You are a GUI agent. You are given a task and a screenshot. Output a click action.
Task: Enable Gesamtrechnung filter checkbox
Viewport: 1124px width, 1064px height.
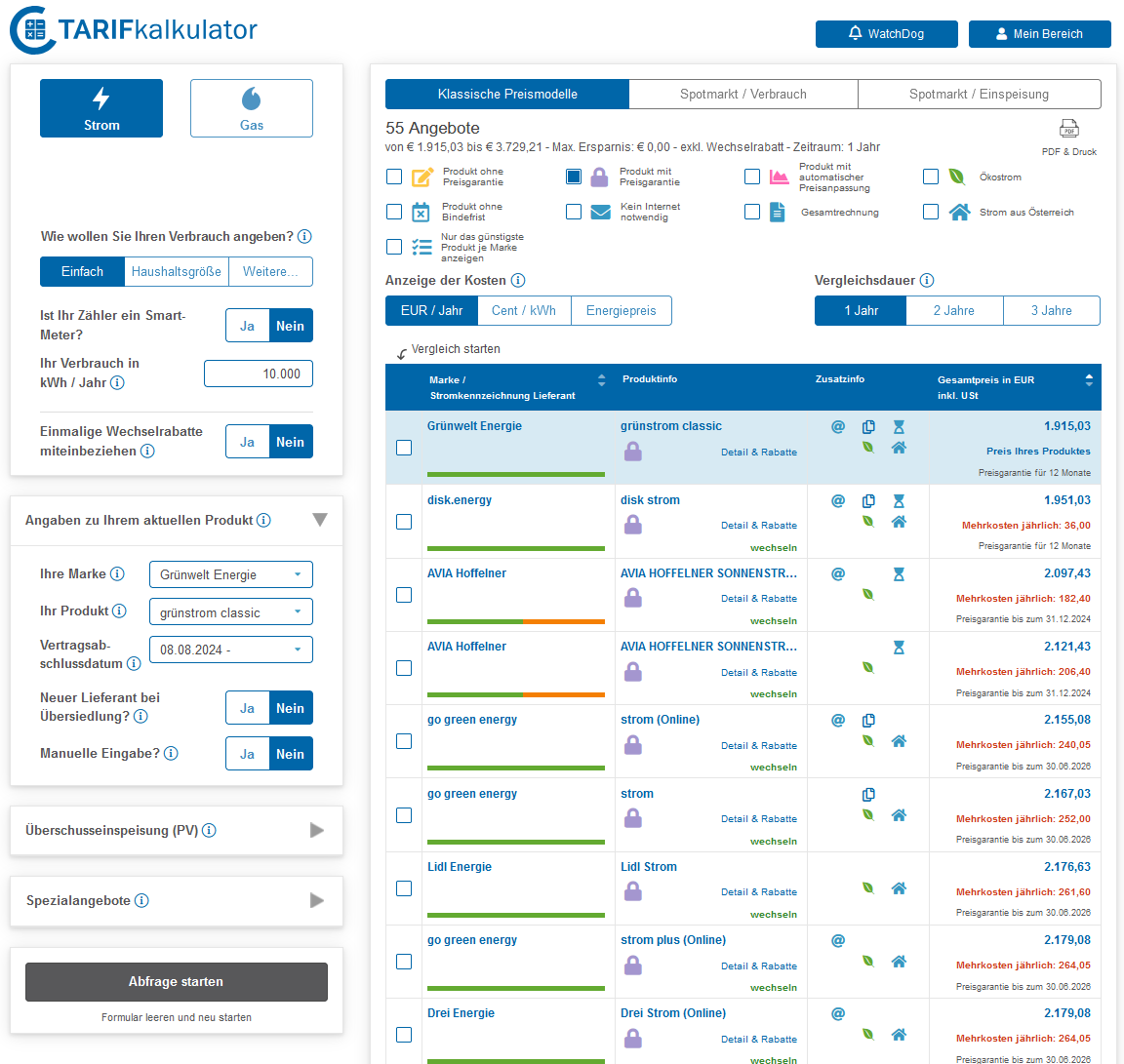[752, 212]
